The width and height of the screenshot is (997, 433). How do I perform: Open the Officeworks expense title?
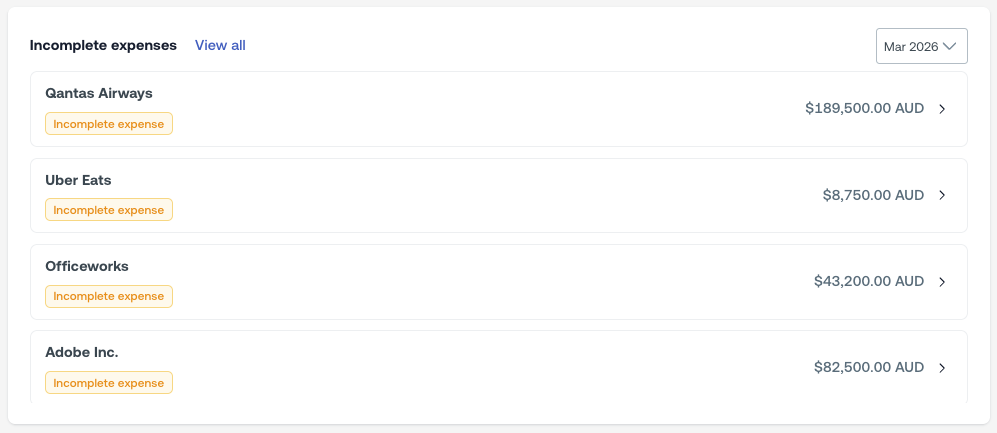point(87,266)
